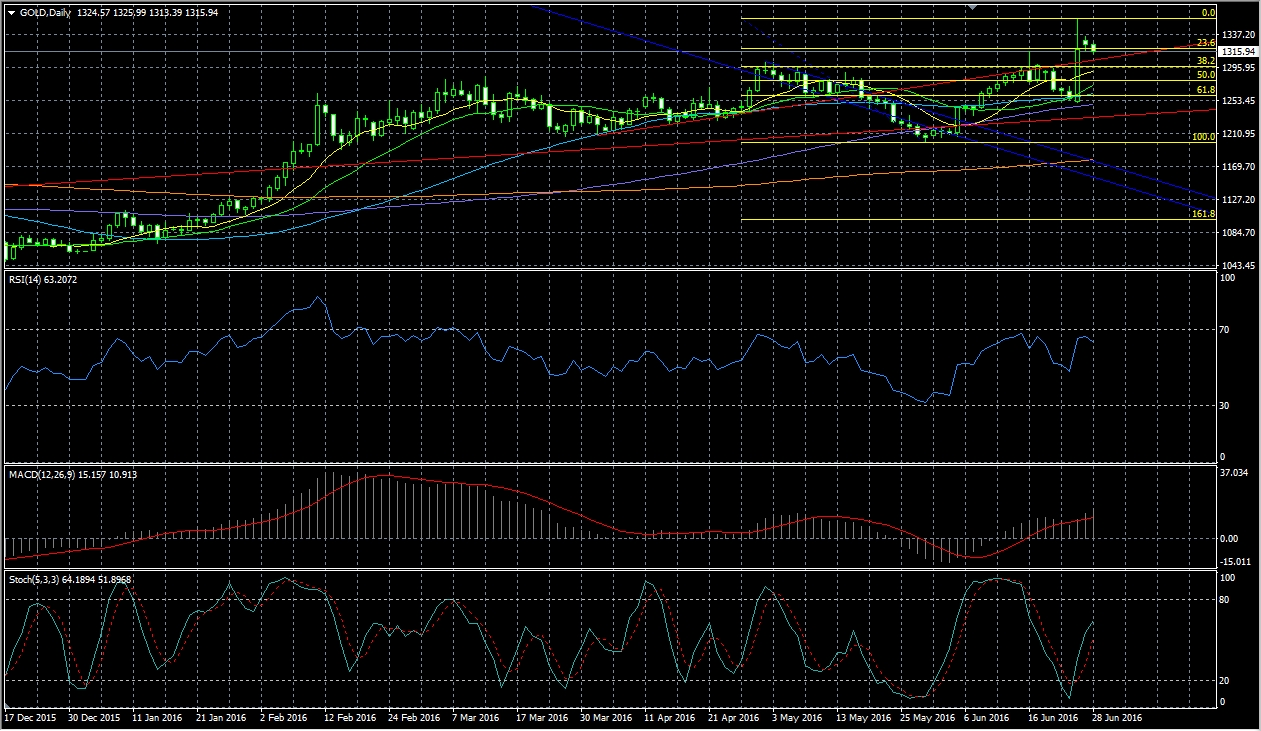Select the Fibonacci 23.6 level label

[1205, 43]
